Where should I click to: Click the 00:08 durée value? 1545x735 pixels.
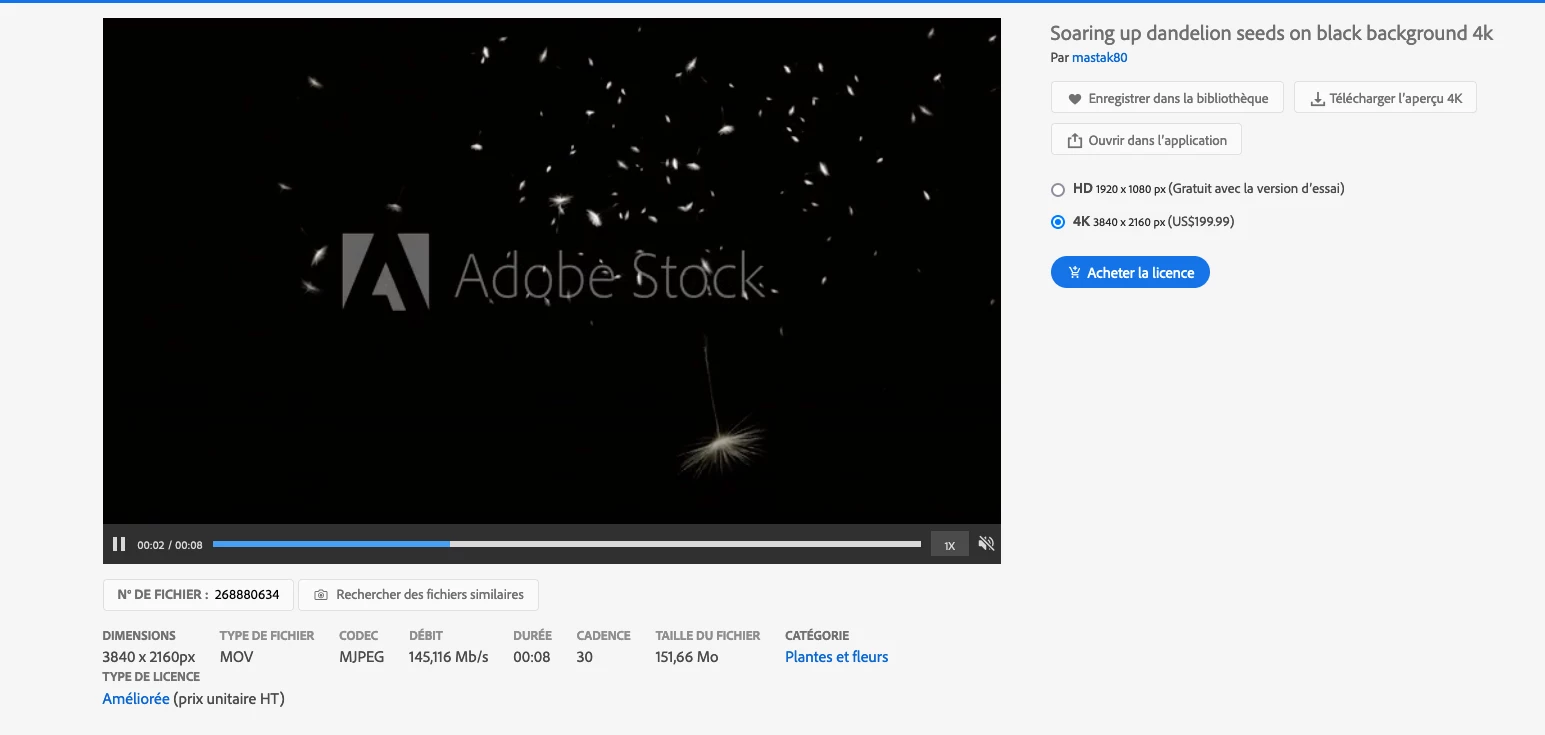click(x=532, y=657)
